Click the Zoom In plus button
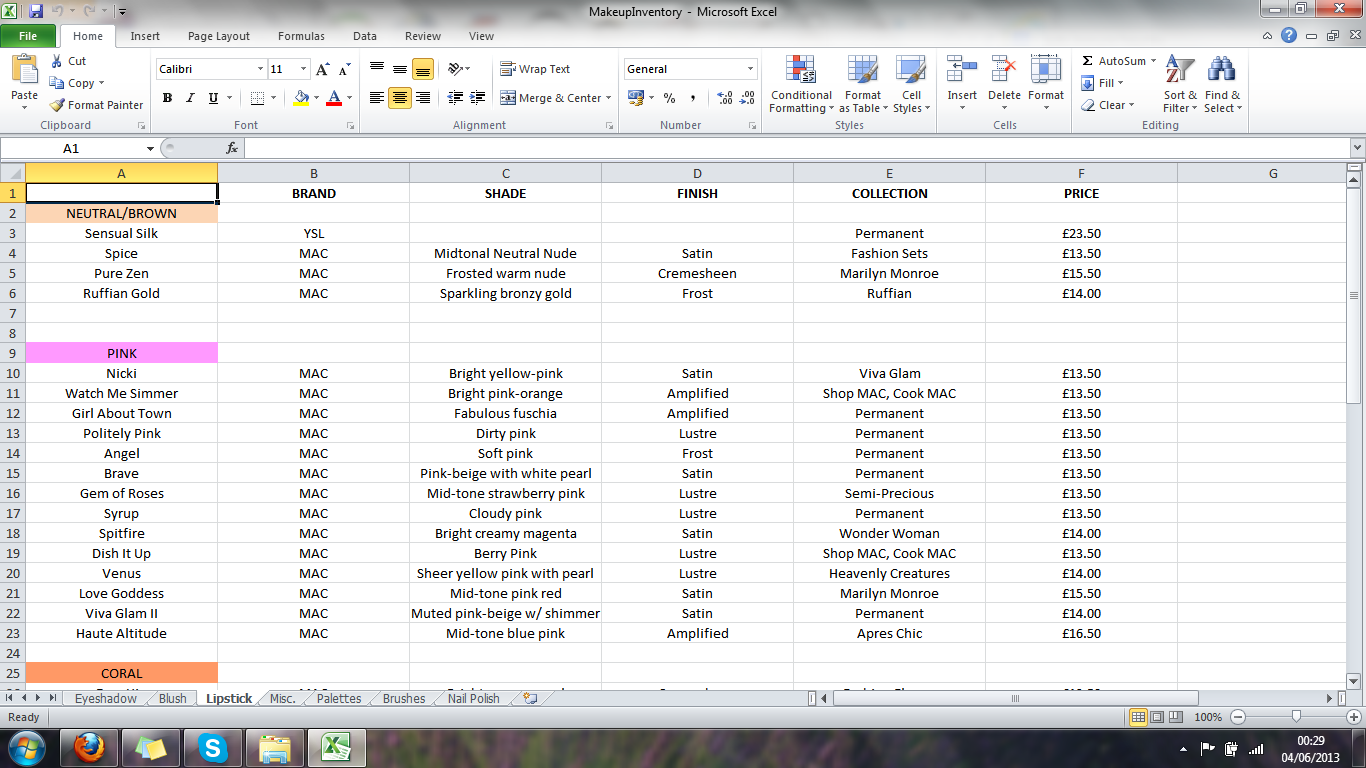 click(1354, 717)
